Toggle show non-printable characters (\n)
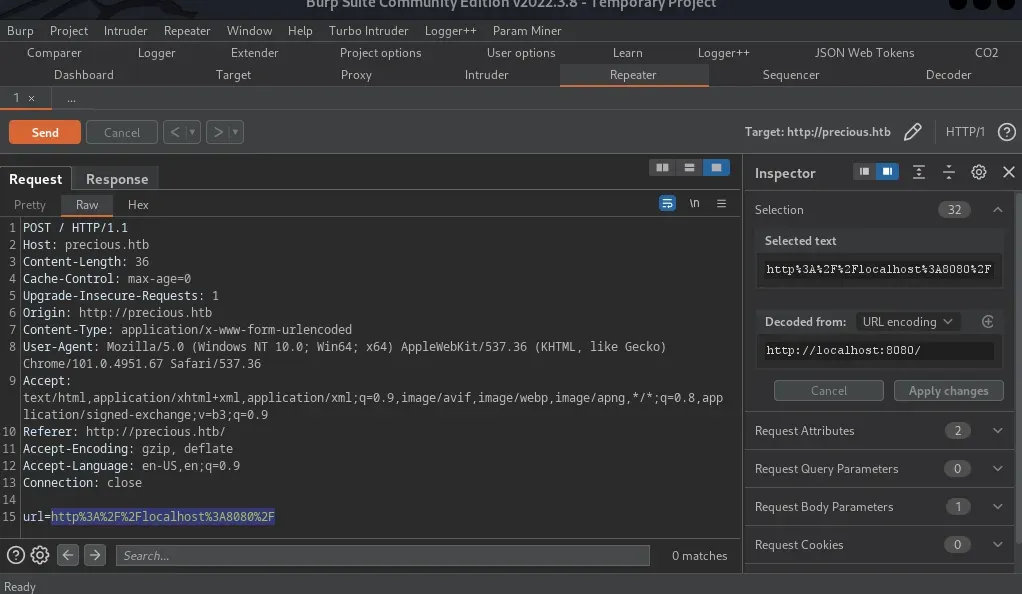This screenshot has width=1022, height=594. (695, 203)
